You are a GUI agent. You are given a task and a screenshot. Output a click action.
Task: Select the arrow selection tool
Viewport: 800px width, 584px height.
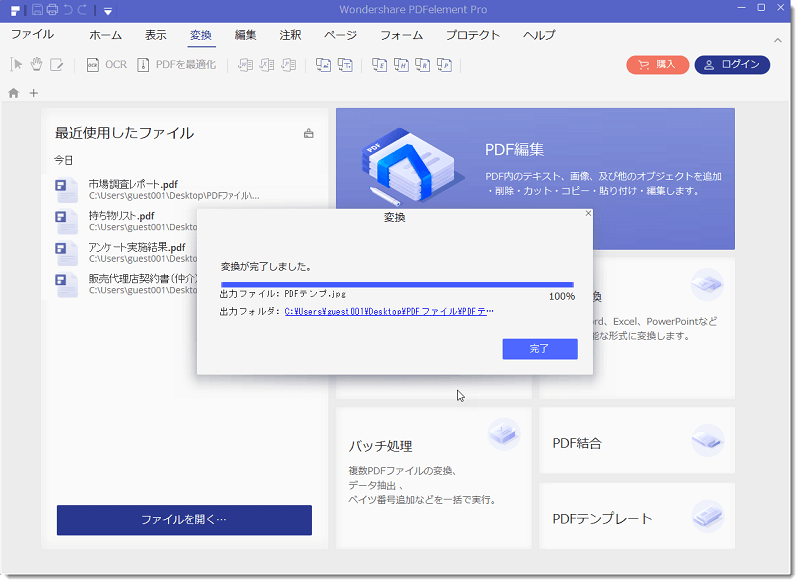click(x=16, y=65)
